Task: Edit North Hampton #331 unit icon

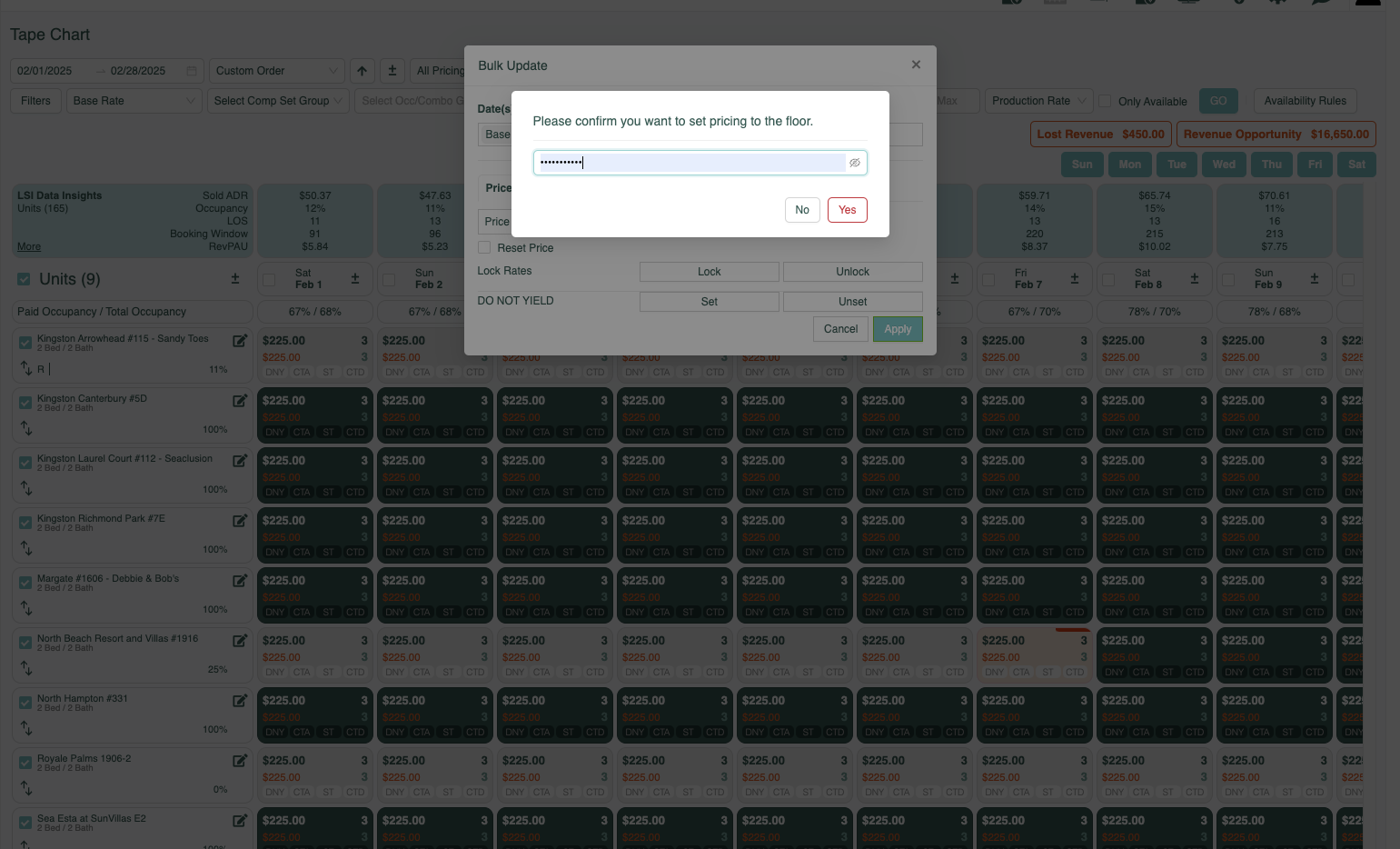Action: (x=240, y=701)
